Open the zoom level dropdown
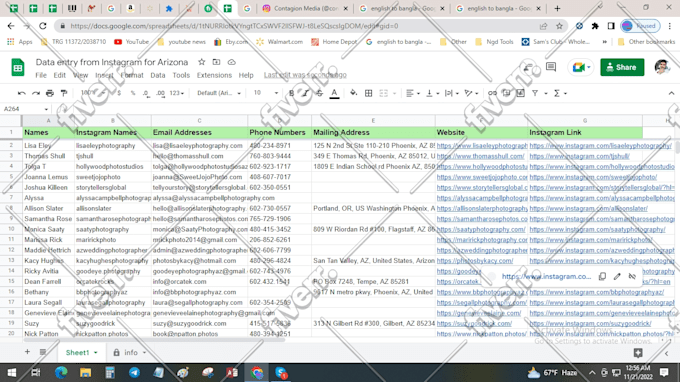 pos(93,93)
